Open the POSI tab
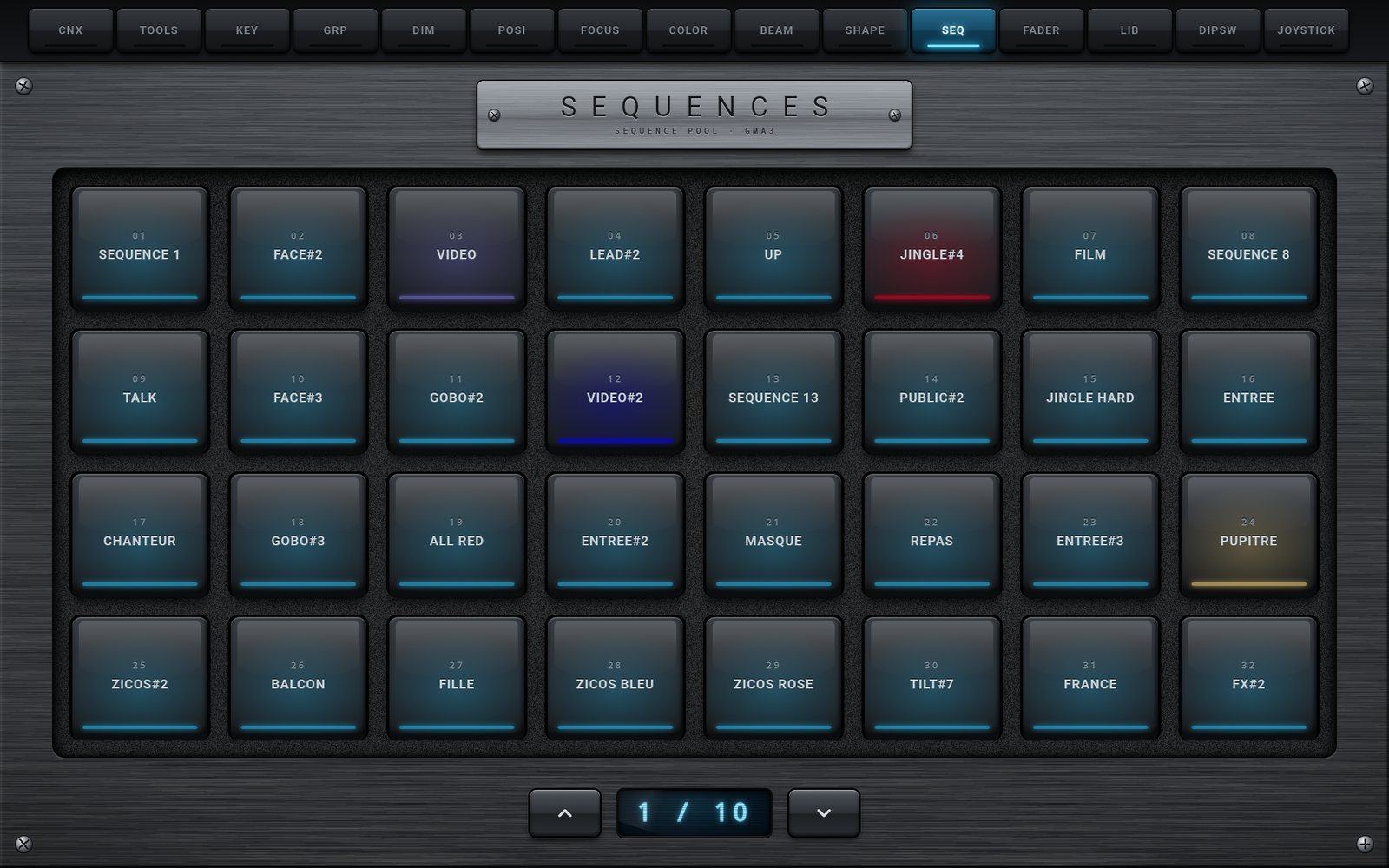This screenshot has height=868, width=1389. coord(511,30)
